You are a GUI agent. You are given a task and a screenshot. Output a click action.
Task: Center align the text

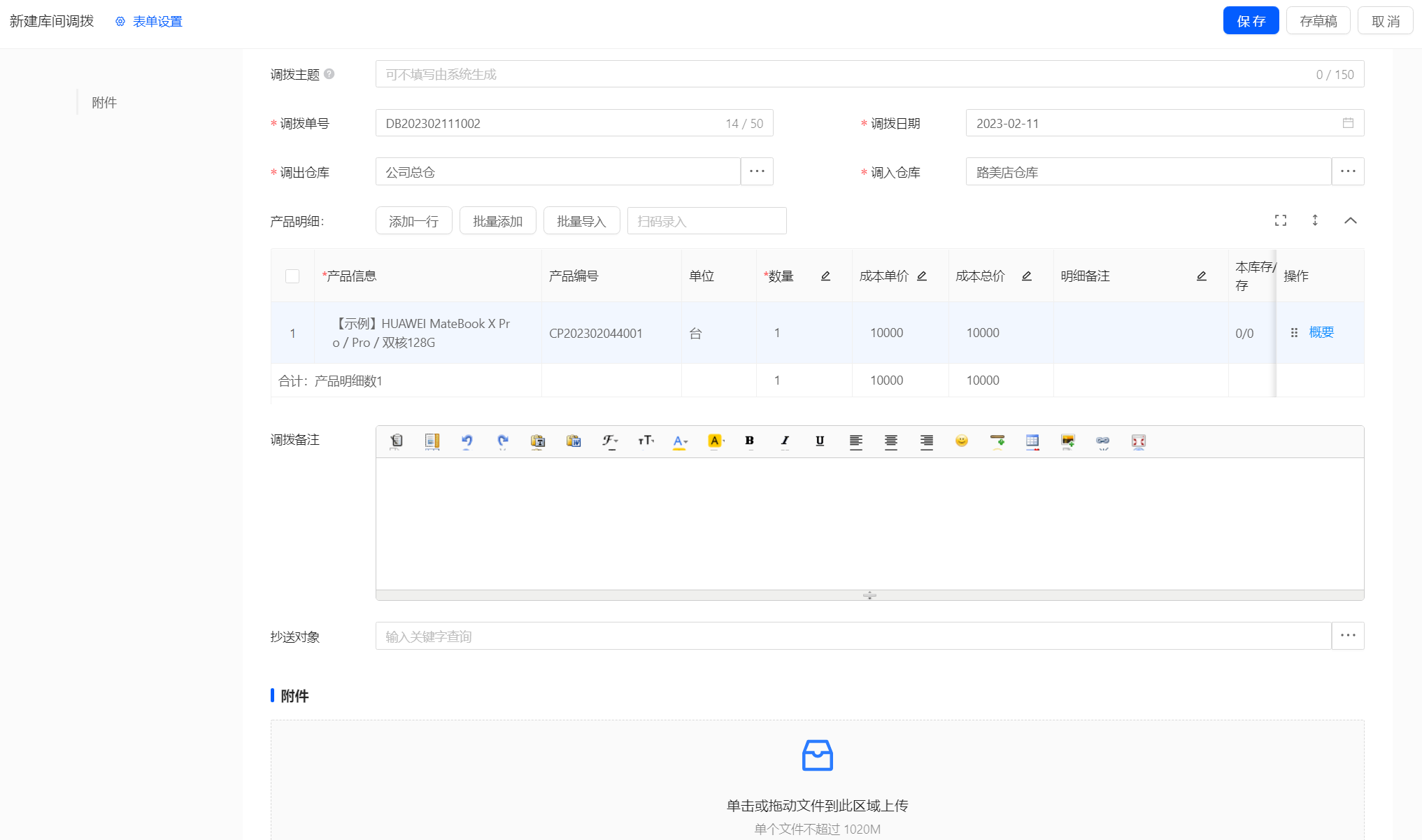tap(891, 441)
